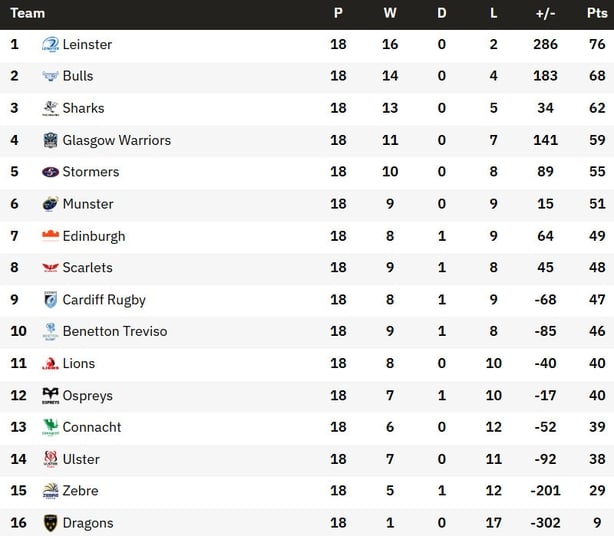
Task: Click the Edinburgh orange castle icon
Action: [x=51, y=236]
